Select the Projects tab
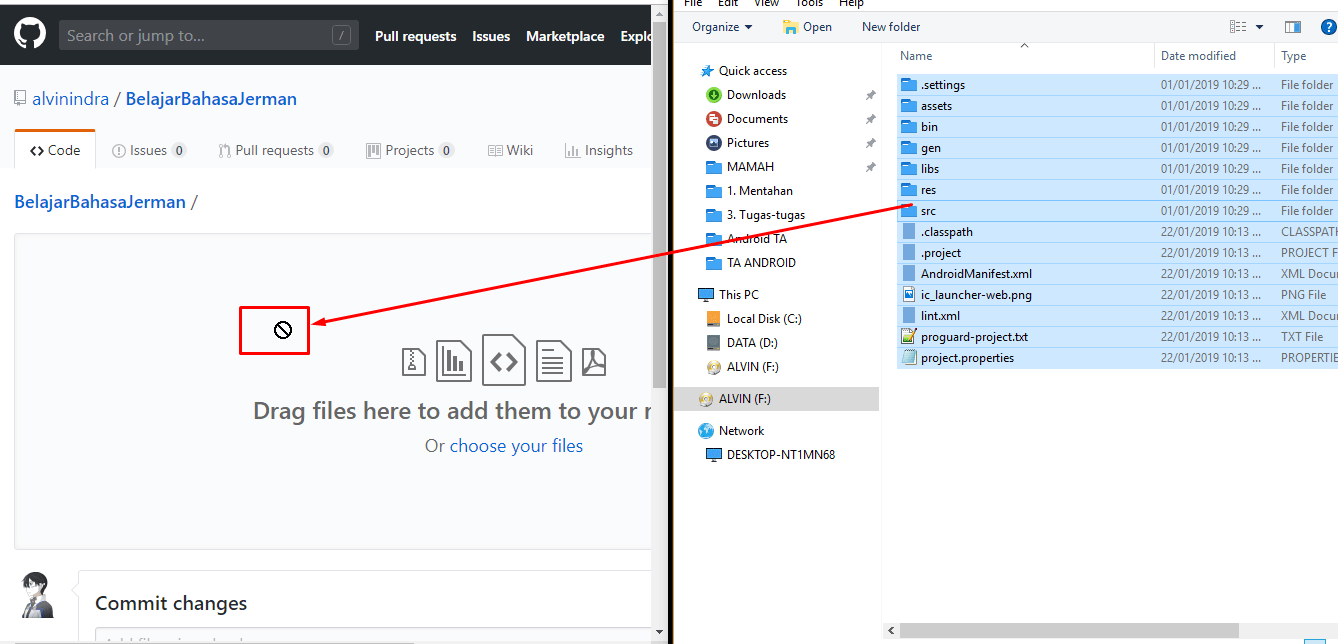 (x=409, y=149)
